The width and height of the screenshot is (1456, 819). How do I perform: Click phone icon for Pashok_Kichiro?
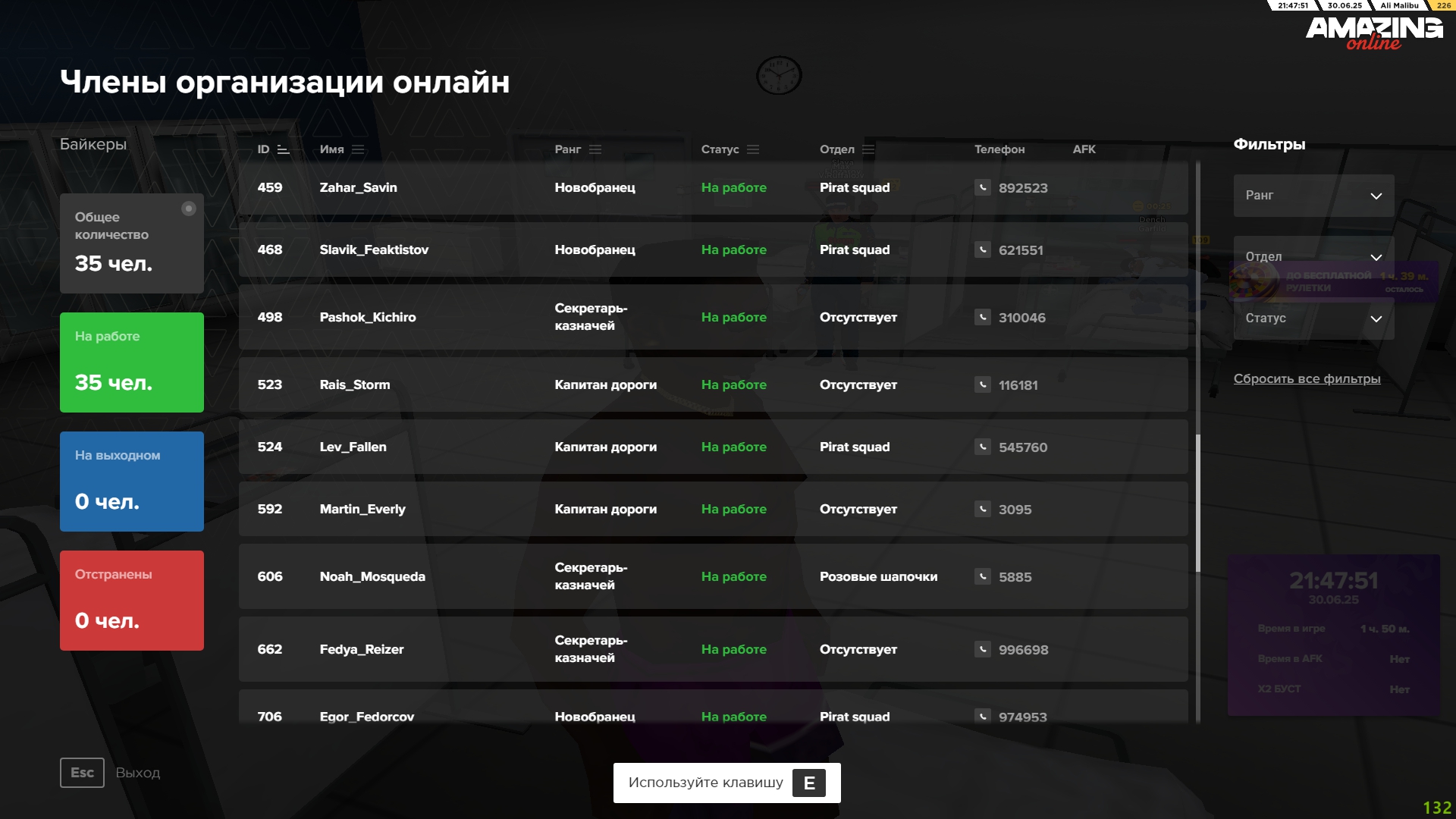[x=982, y=317]
